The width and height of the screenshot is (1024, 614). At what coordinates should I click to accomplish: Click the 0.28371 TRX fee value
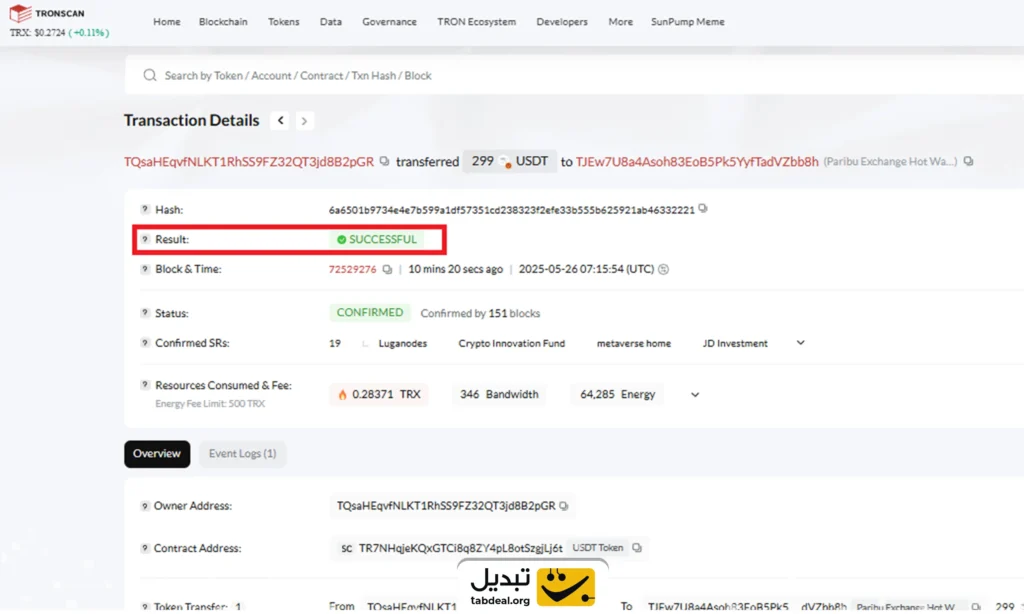click(386, 395)
